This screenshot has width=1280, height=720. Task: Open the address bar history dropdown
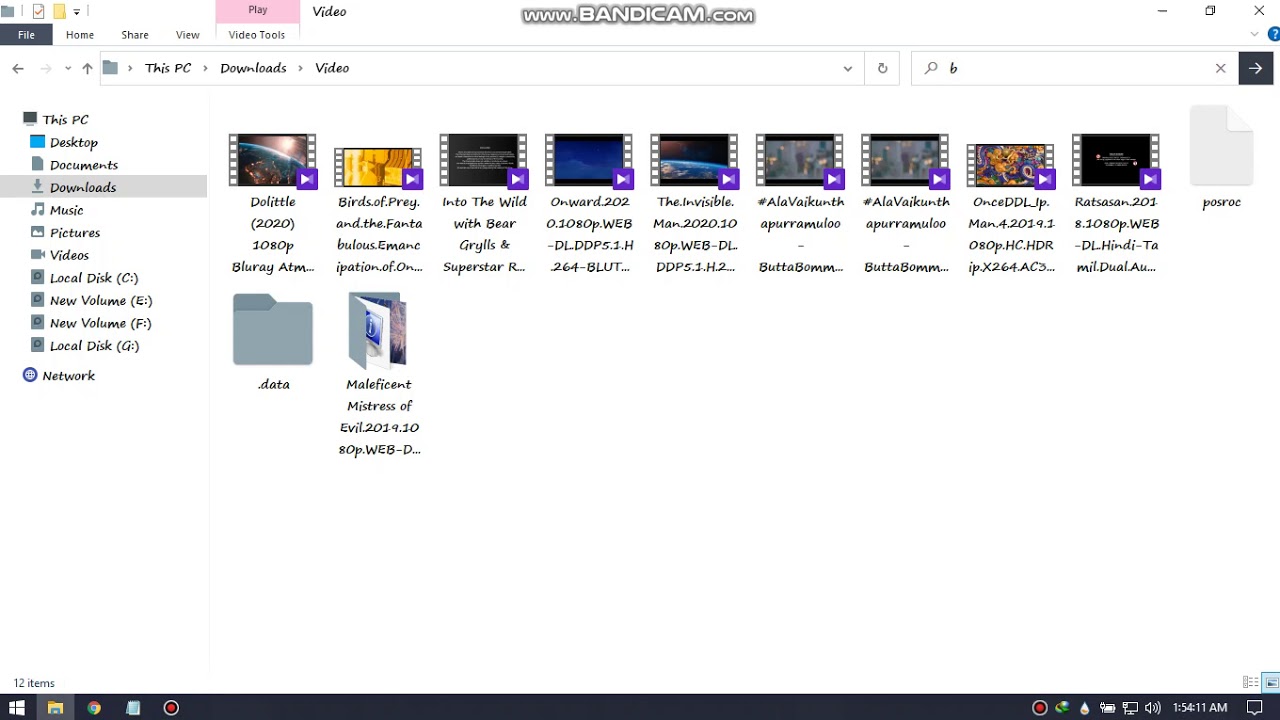point(847,68)
